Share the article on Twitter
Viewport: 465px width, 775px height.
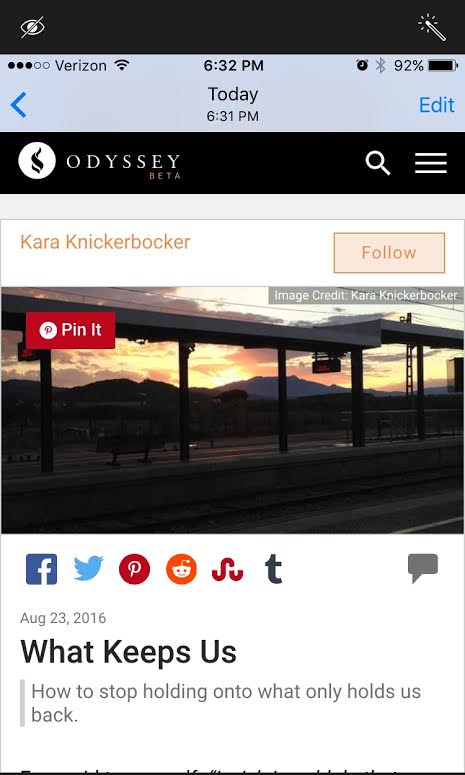click(x=88, y=569)
